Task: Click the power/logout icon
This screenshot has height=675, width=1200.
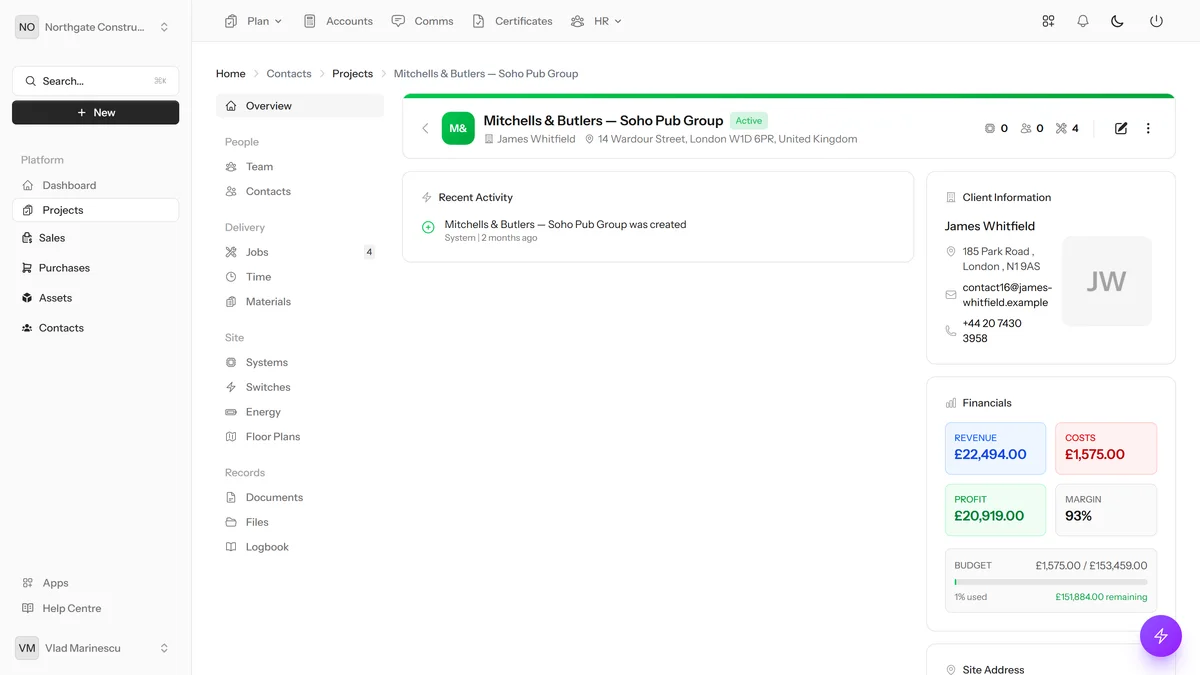Action: pos(1156,21)
